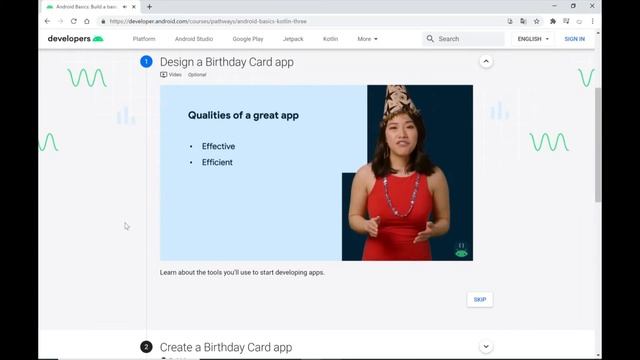Image resolution: width=640 pixels, height=360 pixels.
Task: Open Platform in the navigation
Action: [144, 39]
